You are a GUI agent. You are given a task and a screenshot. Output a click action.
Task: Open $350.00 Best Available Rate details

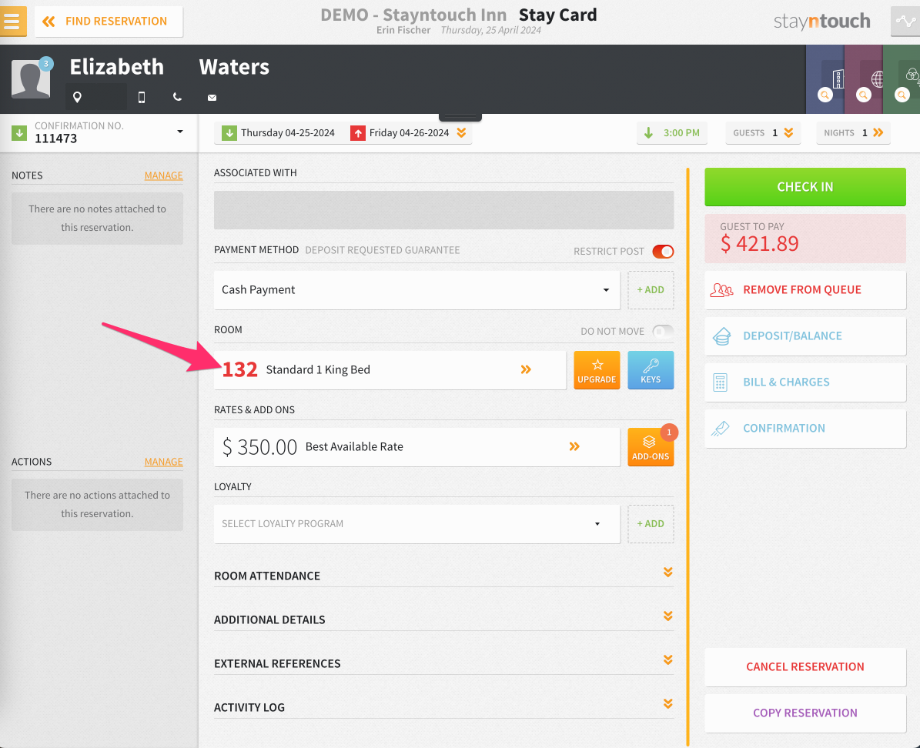click(417, 447)
